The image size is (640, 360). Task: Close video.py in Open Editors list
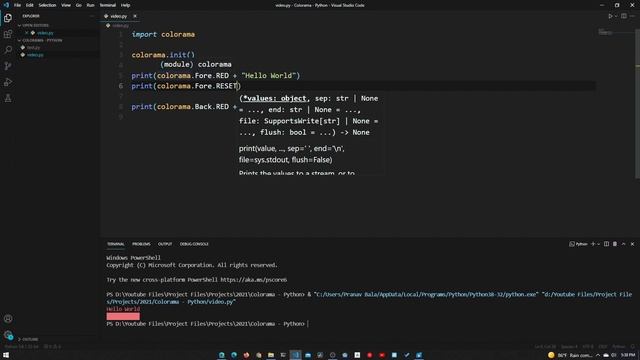pos(27,33)
